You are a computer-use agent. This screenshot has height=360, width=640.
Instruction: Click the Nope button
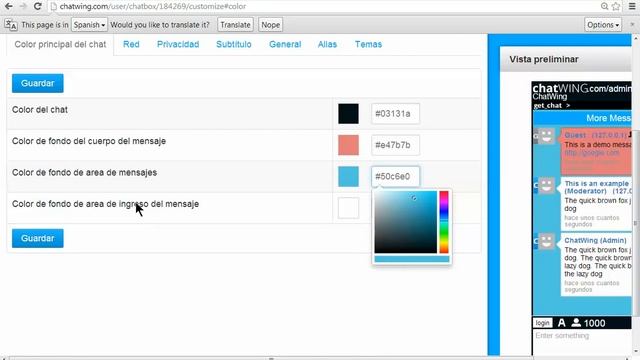(270, 25)
